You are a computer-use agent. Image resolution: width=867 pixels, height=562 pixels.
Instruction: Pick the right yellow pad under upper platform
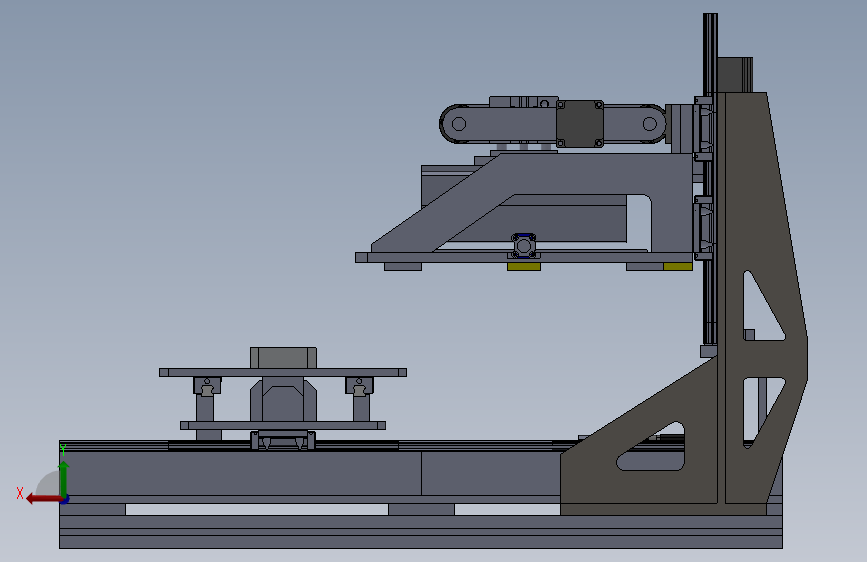click(678, 267)
